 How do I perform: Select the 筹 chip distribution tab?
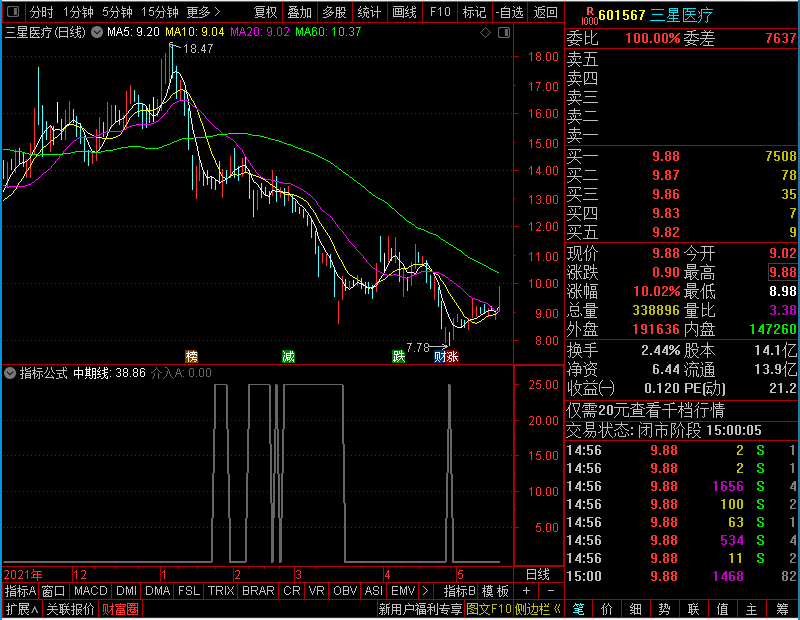pyautogui.click(x=782, y=609)
